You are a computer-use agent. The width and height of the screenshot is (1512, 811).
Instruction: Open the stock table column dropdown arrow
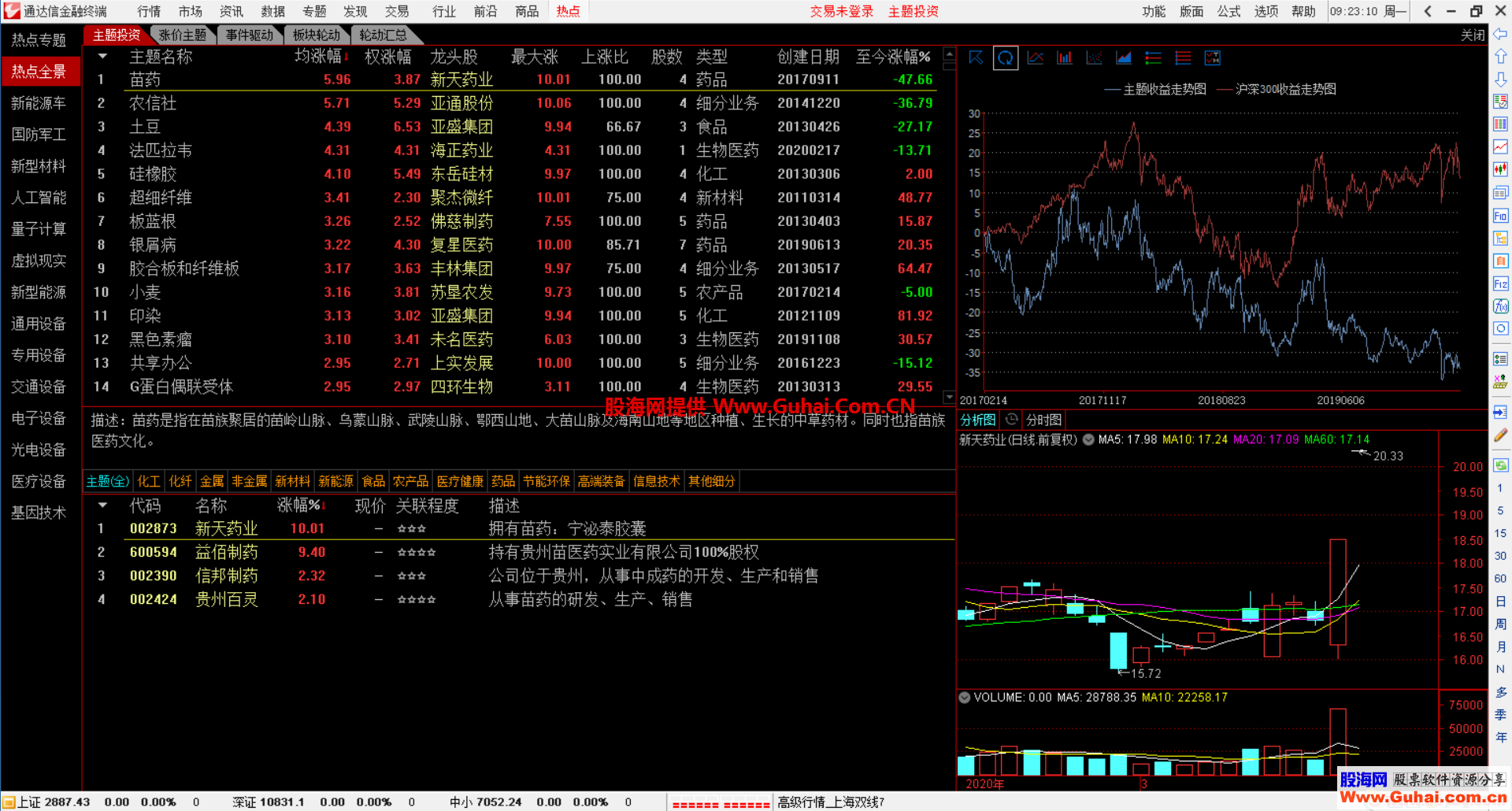pos(102,505)
